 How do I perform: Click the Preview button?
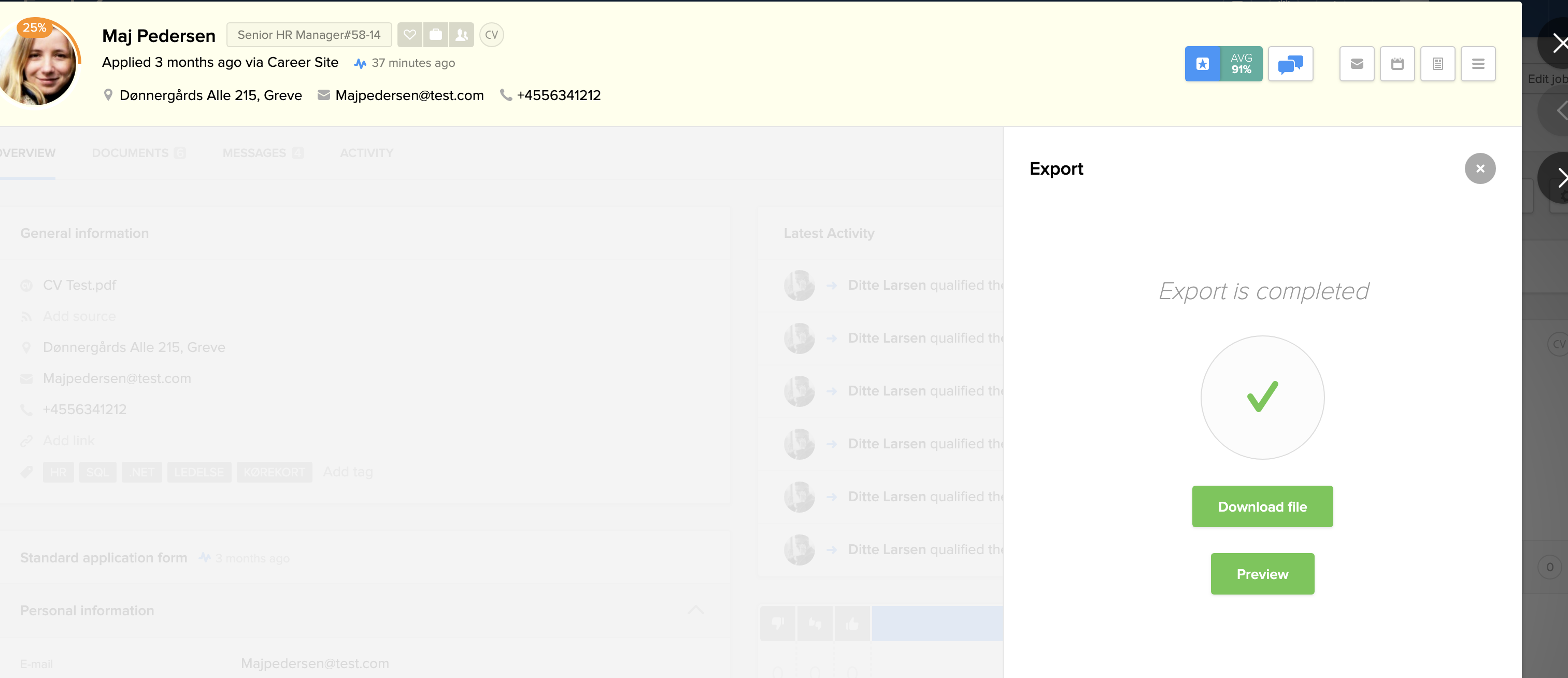(x=1262, y=574)
